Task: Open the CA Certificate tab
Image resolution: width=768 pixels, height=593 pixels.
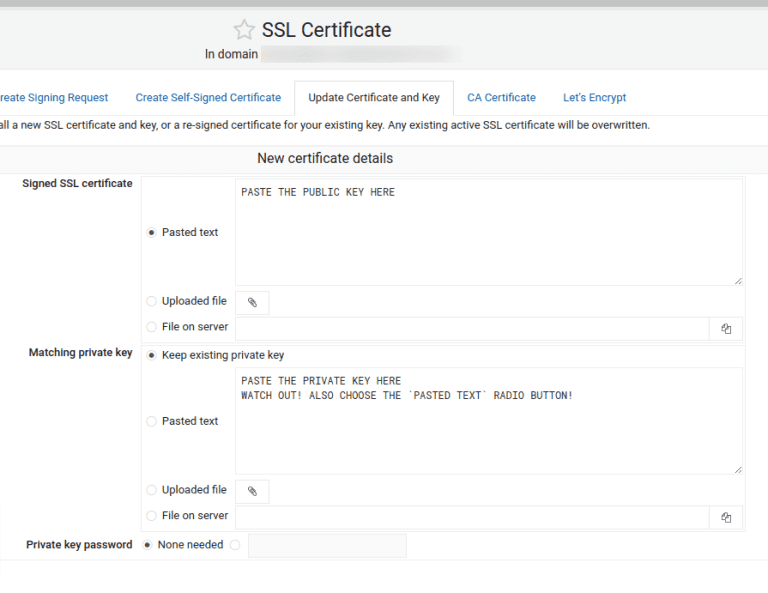Action: point(501,98)
